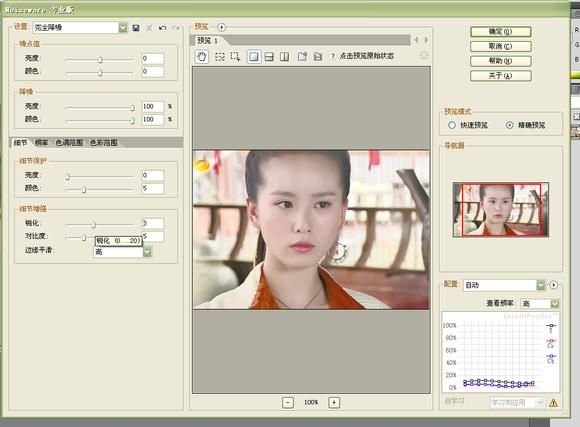580x427 pixels.
Task: Expand the 预览 options arrow menu
Action: pyautogui.click(x=221, y=27)
